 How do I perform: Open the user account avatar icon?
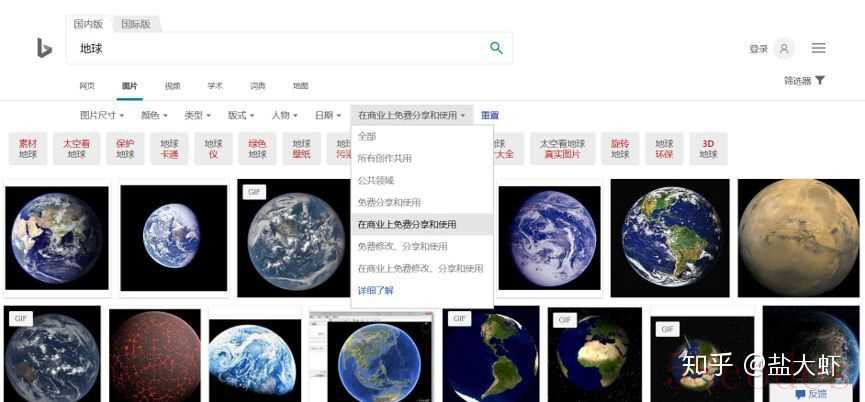pyautogui.click(x=784, y=49)
